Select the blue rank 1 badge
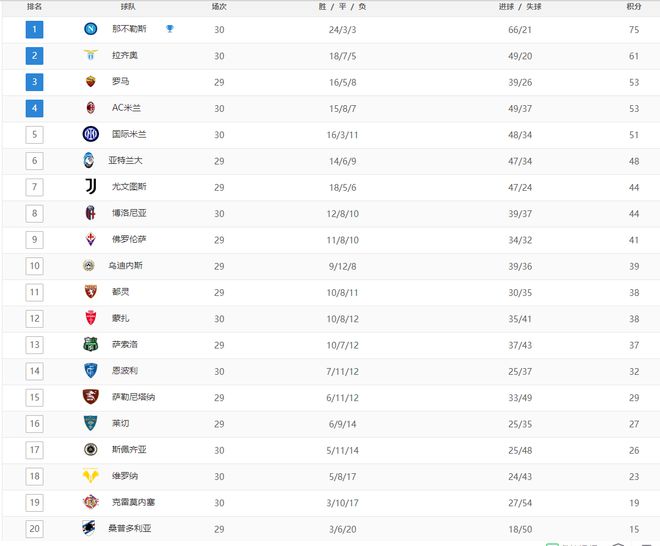The image size is (660, 546). click(x=35, y=29)
